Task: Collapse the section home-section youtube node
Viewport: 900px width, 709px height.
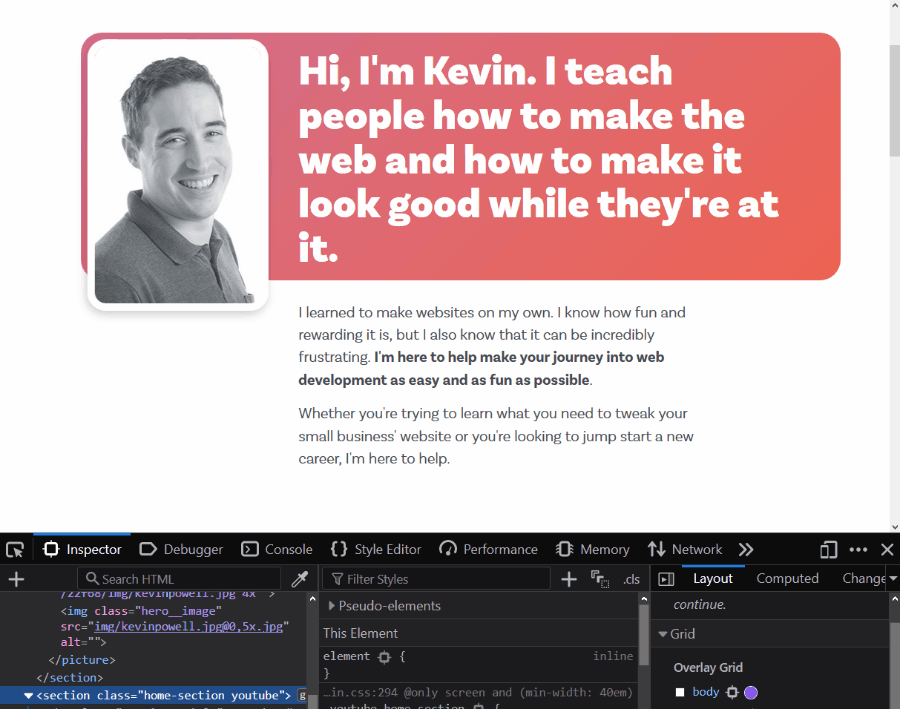Action: coord(28,696)
